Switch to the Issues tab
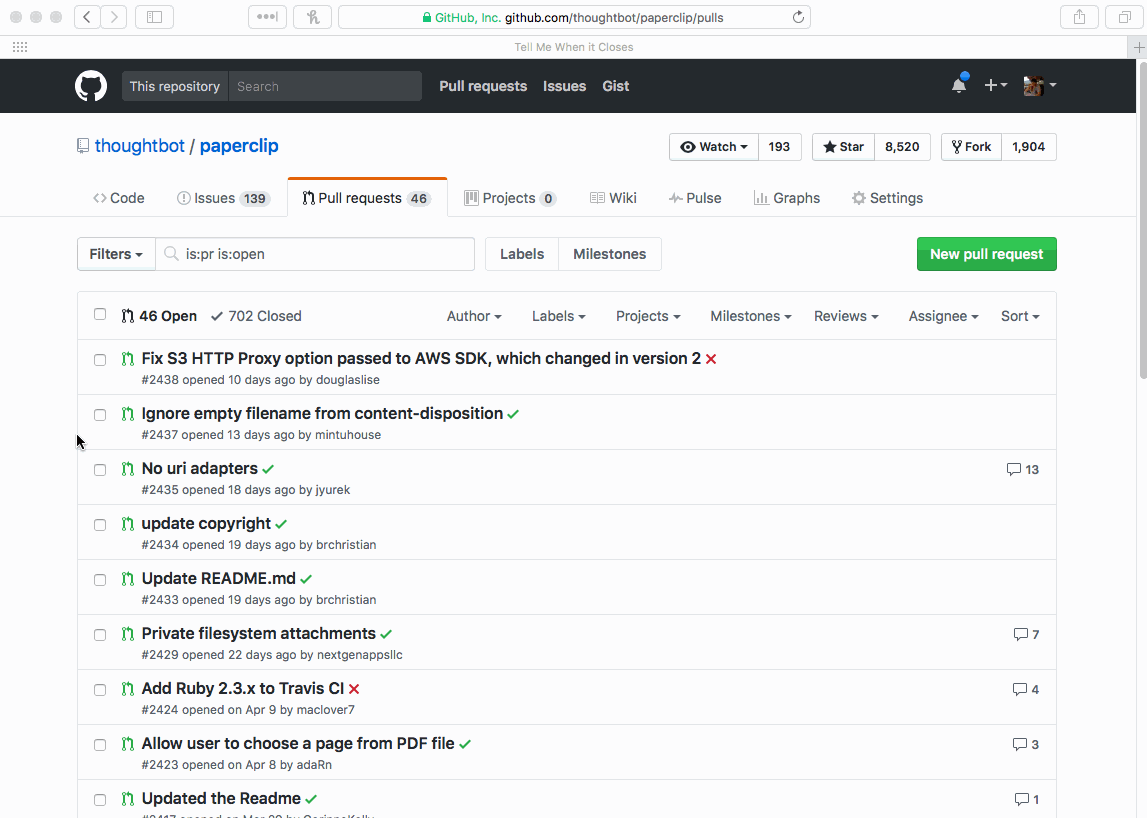Image resolution: width=1147 pixels, height=818 pixels. [x=224, y=198]
